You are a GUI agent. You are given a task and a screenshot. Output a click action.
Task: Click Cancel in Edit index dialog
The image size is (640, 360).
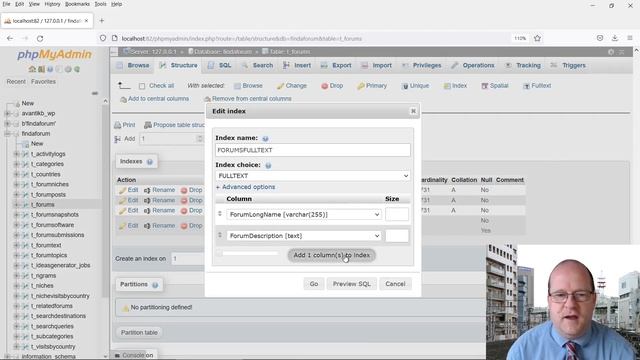[395, 284]
